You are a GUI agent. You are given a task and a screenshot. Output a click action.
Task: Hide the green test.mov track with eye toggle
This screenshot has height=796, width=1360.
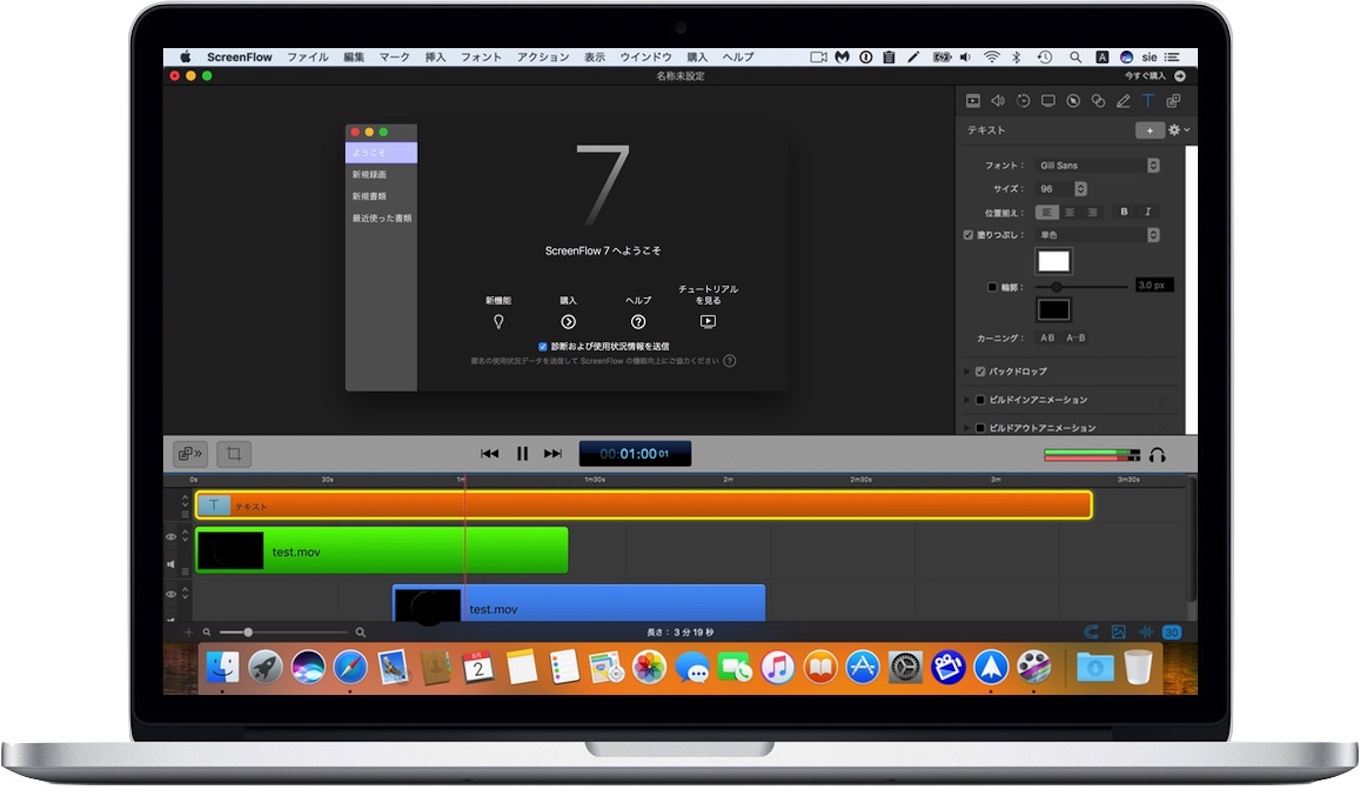(x=170, y=536)
